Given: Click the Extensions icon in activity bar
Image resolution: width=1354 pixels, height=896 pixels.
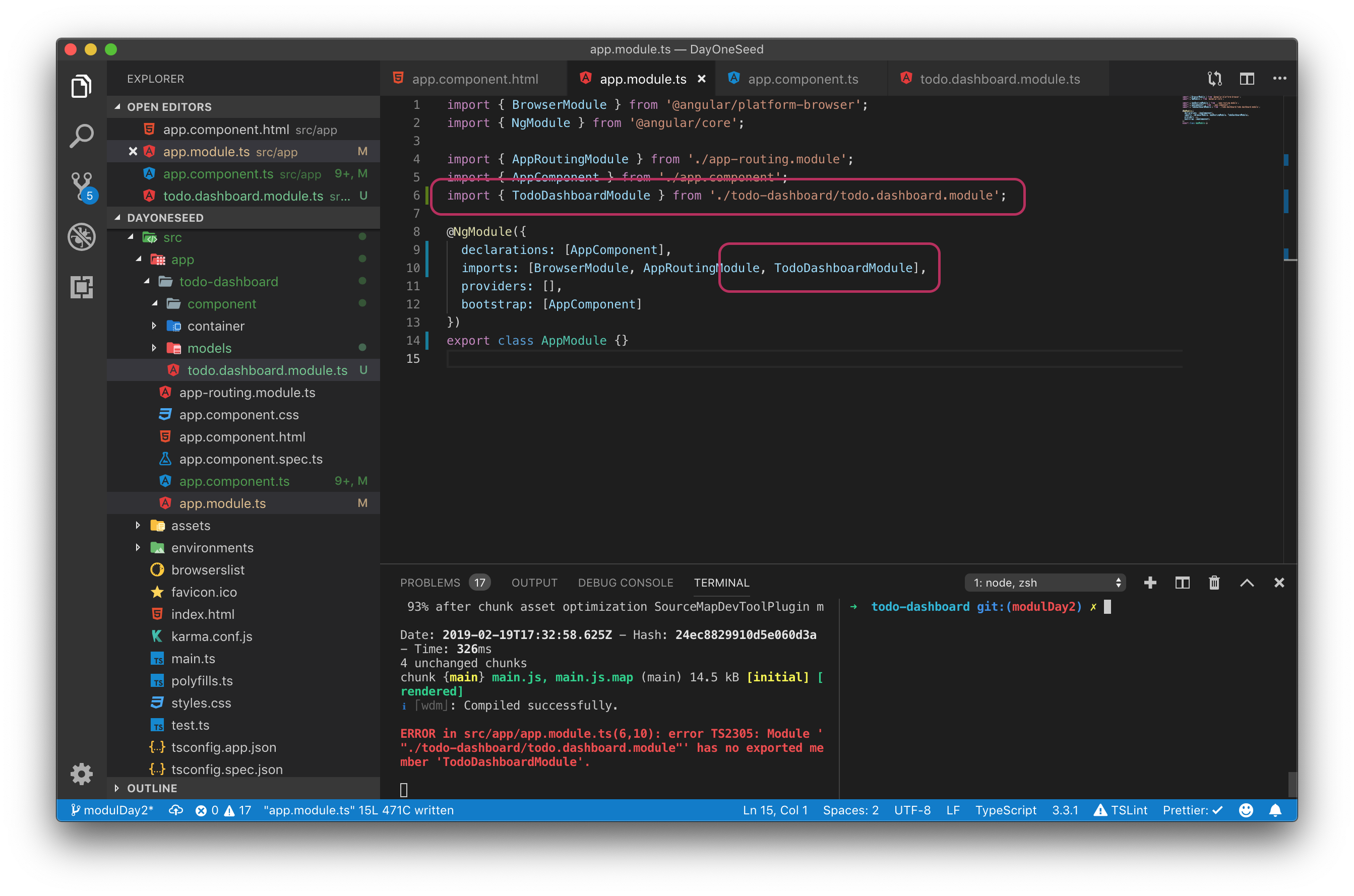Looking at the screenshot, I should tap(81, 288).
